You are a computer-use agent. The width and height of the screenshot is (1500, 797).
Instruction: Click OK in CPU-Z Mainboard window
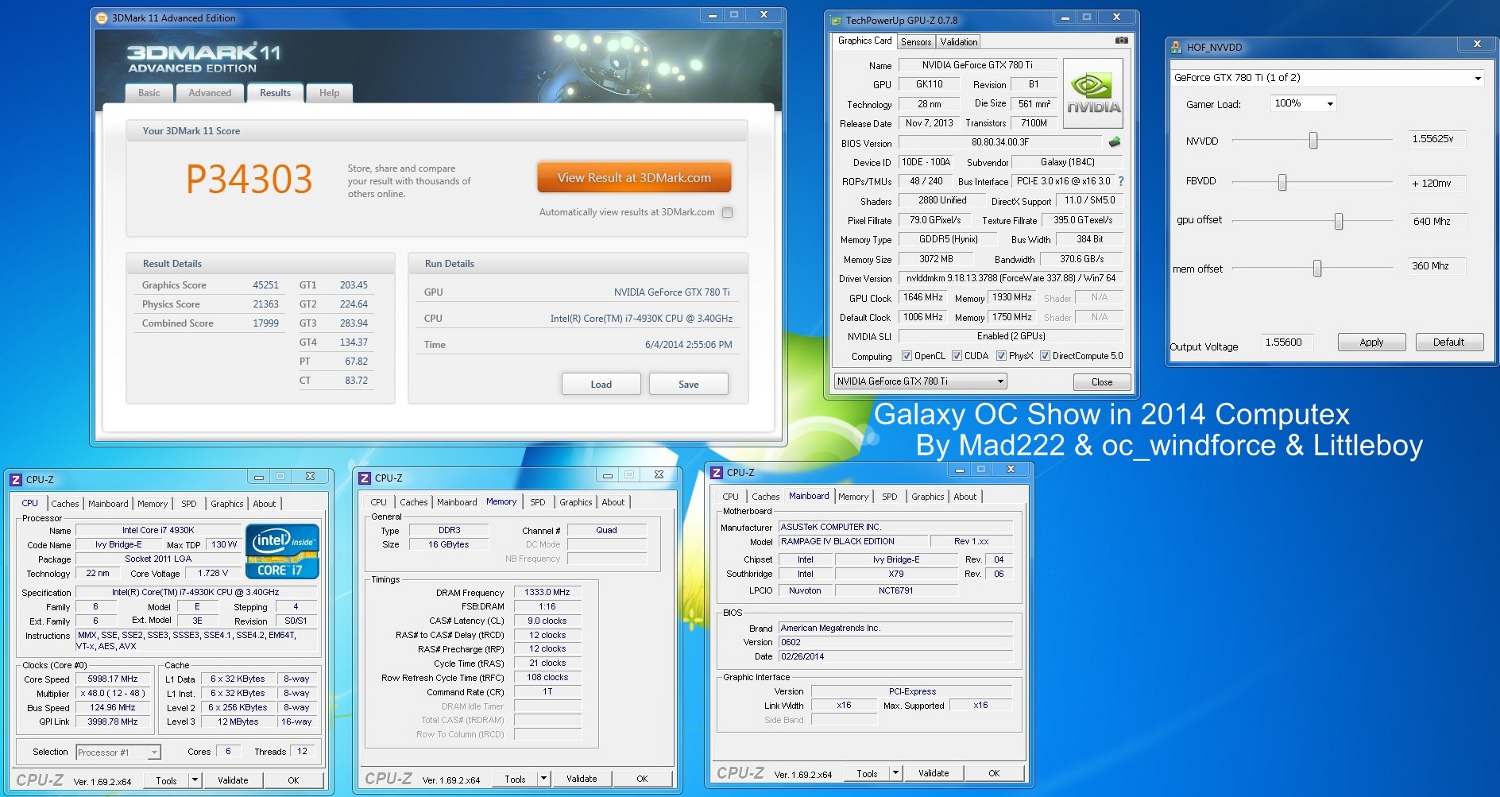(x=993, y=773)
